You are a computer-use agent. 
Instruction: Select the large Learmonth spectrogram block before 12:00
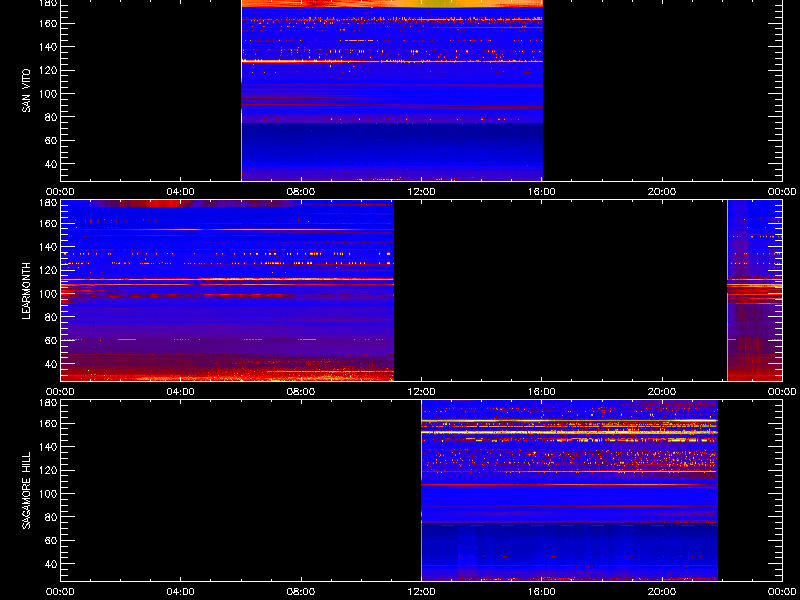pyautogui.click(x=227, y=290)
